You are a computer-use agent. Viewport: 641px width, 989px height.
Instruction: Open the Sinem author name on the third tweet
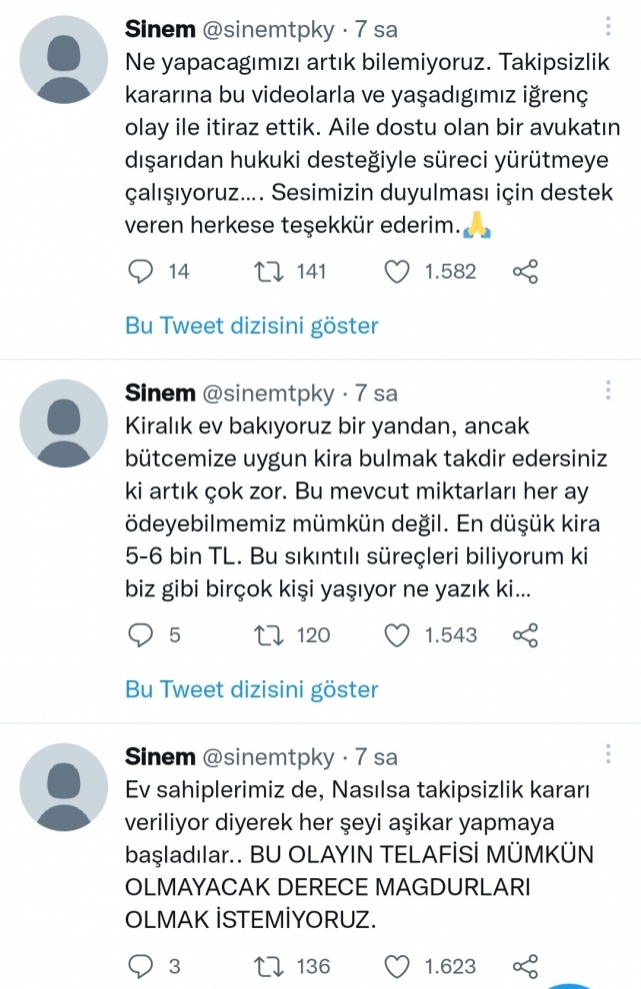point(156,757)
